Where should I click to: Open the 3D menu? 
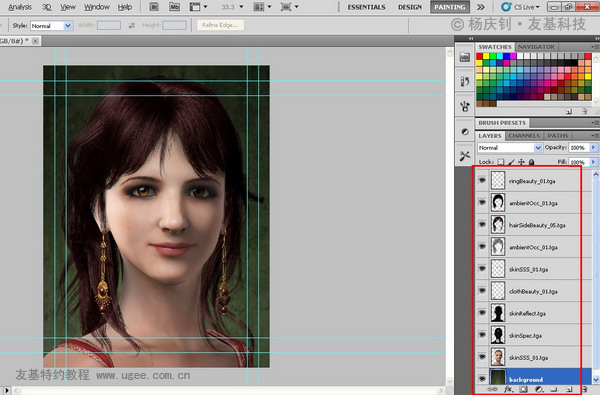pos(47,7)
